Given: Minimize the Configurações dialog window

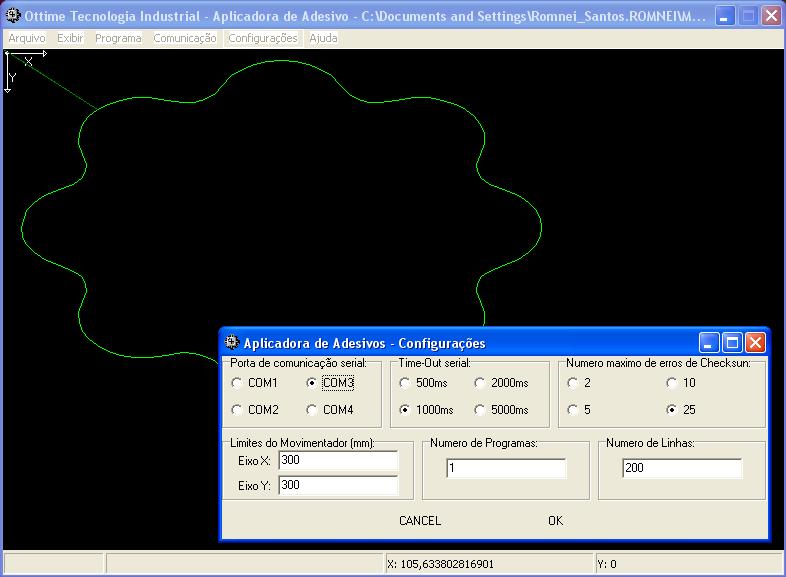Looking at the screenshot, I should 709,343.
